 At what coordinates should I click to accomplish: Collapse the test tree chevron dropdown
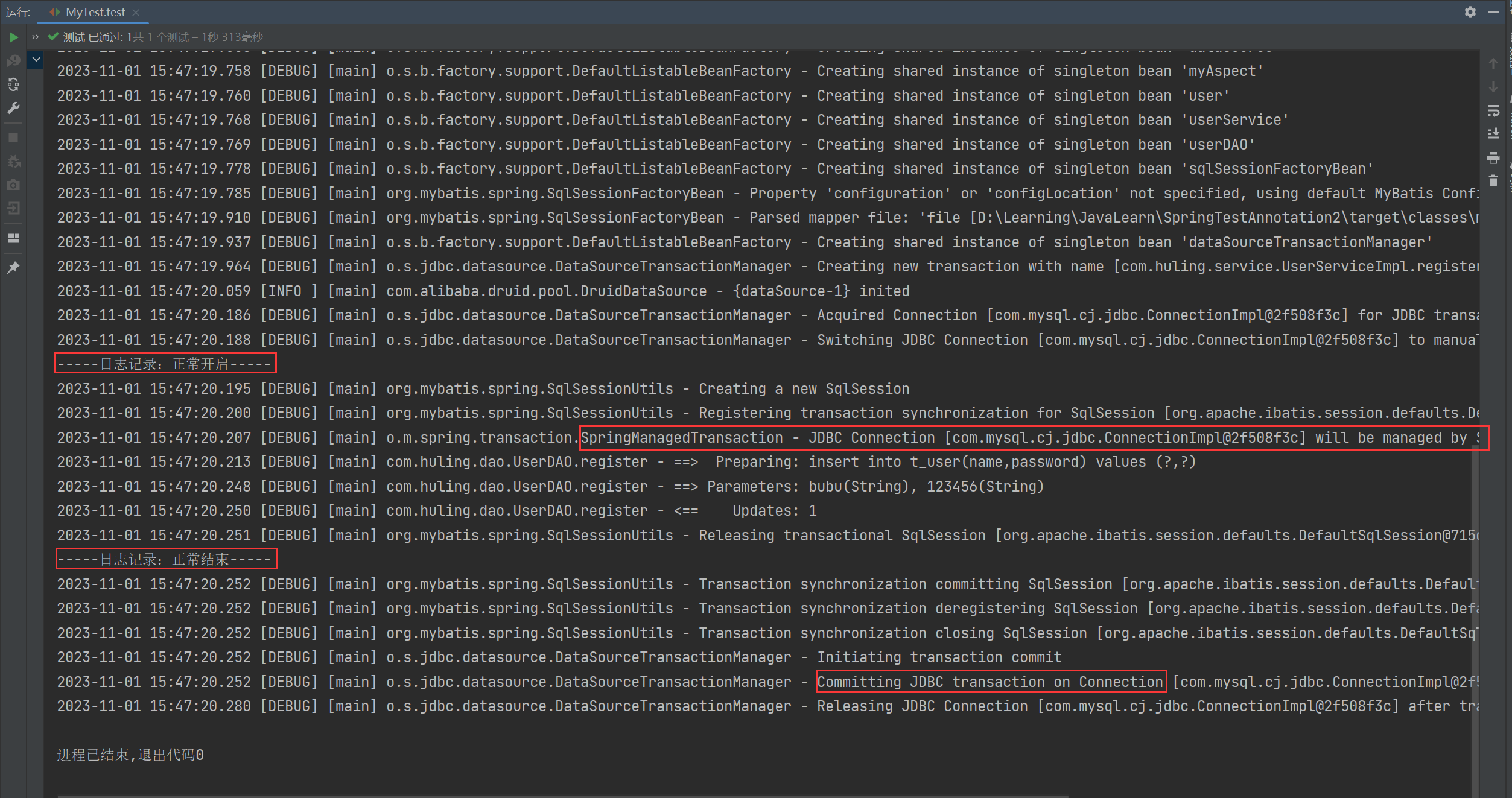[x=36, y=59]
